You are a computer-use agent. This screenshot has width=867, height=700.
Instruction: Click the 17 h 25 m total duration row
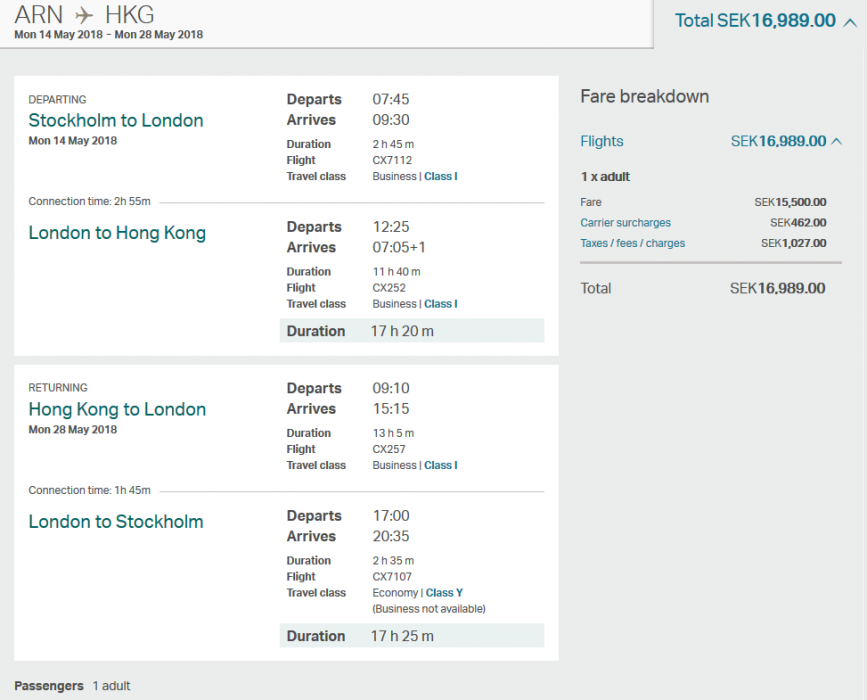point(411,636)
